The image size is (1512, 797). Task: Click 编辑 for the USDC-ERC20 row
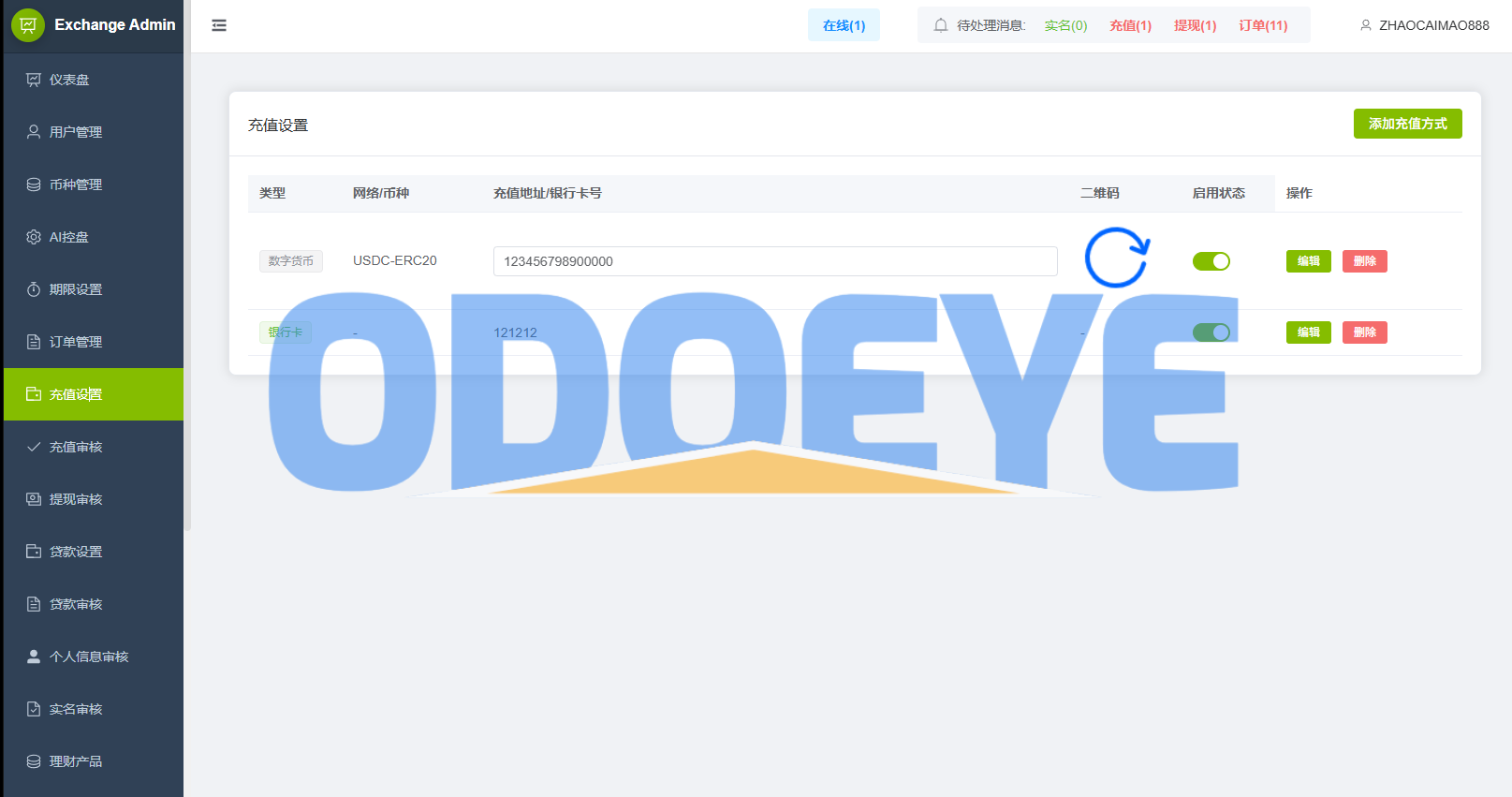1308,261
